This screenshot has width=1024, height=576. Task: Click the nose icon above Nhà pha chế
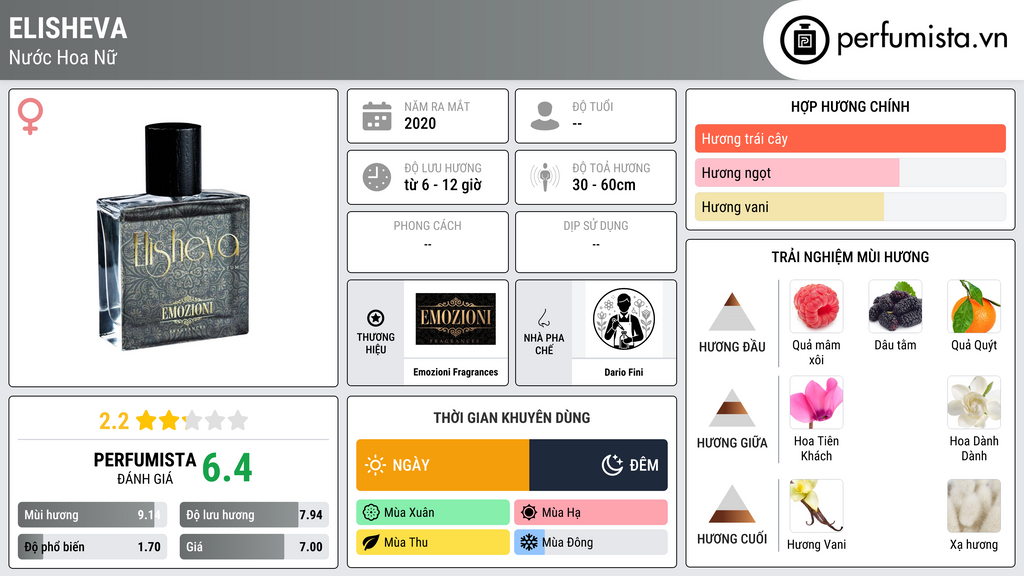point(543,318)
